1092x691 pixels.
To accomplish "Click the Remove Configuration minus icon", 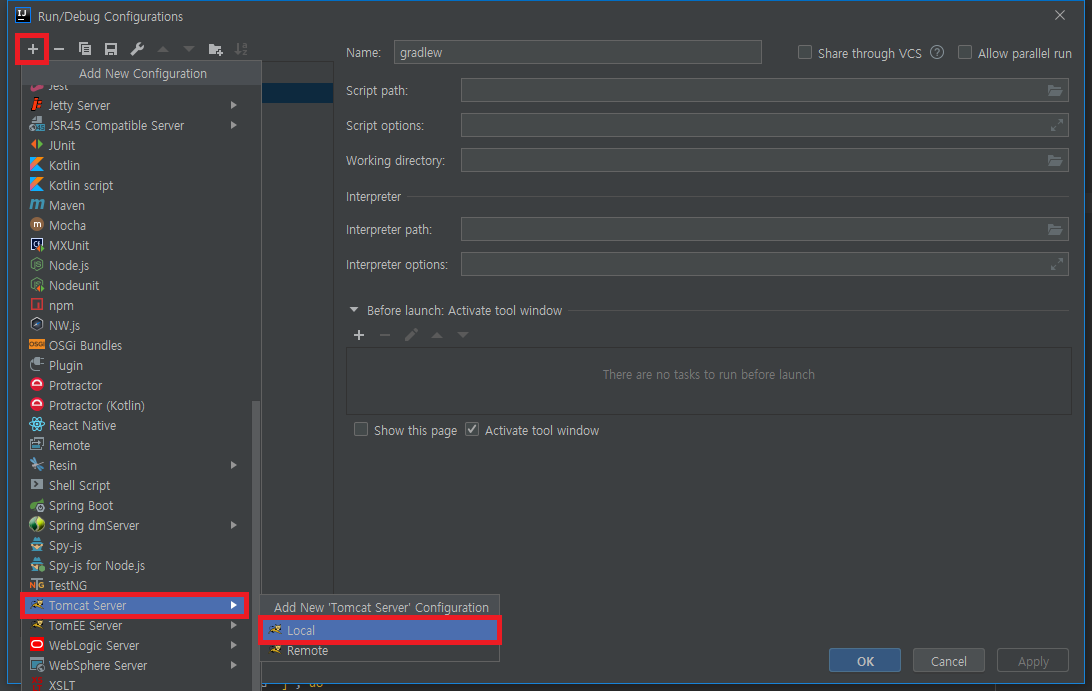I will tap(59, 49).
